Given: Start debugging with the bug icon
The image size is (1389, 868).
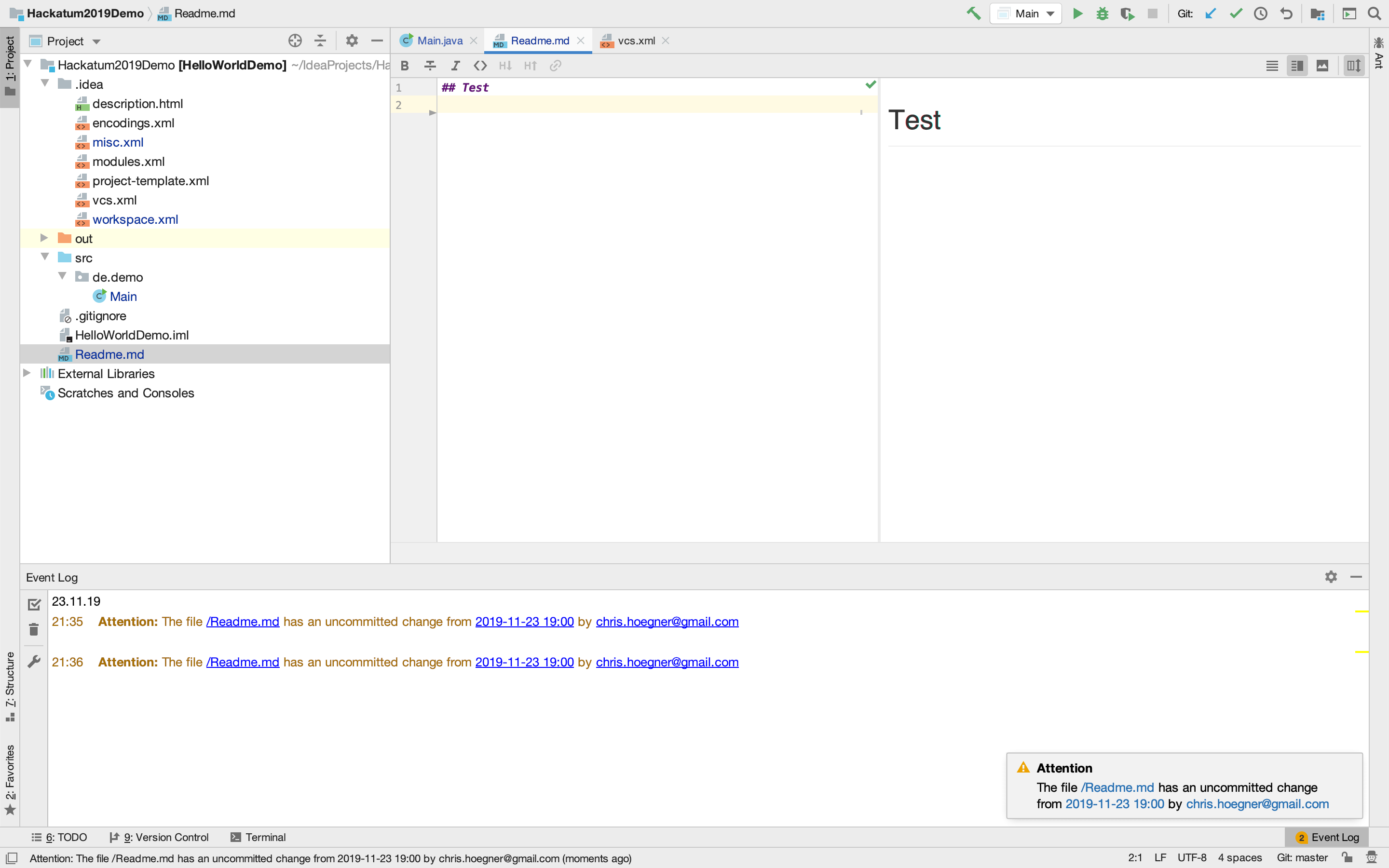Looking at the screenshot, I should (1102, 13).
